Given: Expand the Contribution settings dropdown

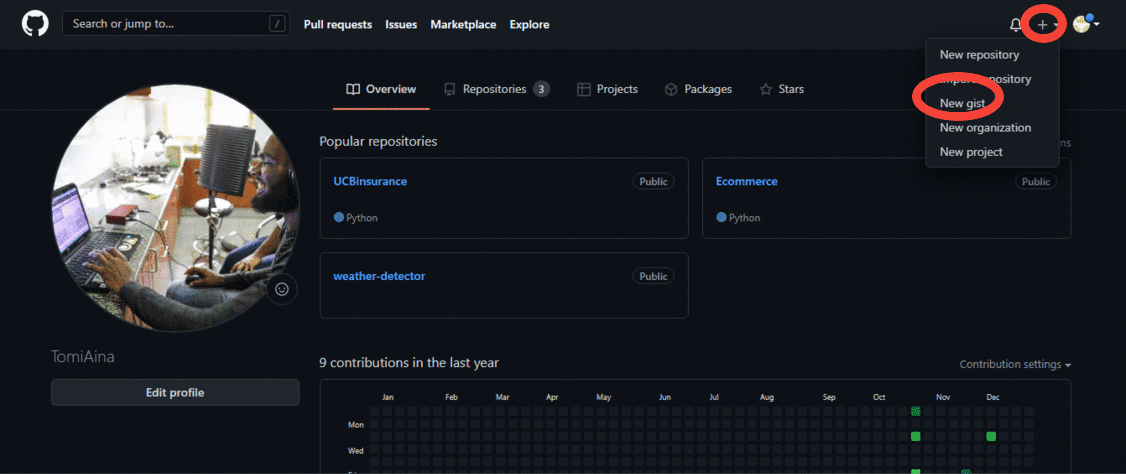Looking at the screenshot, I should tap(1015, 364).
